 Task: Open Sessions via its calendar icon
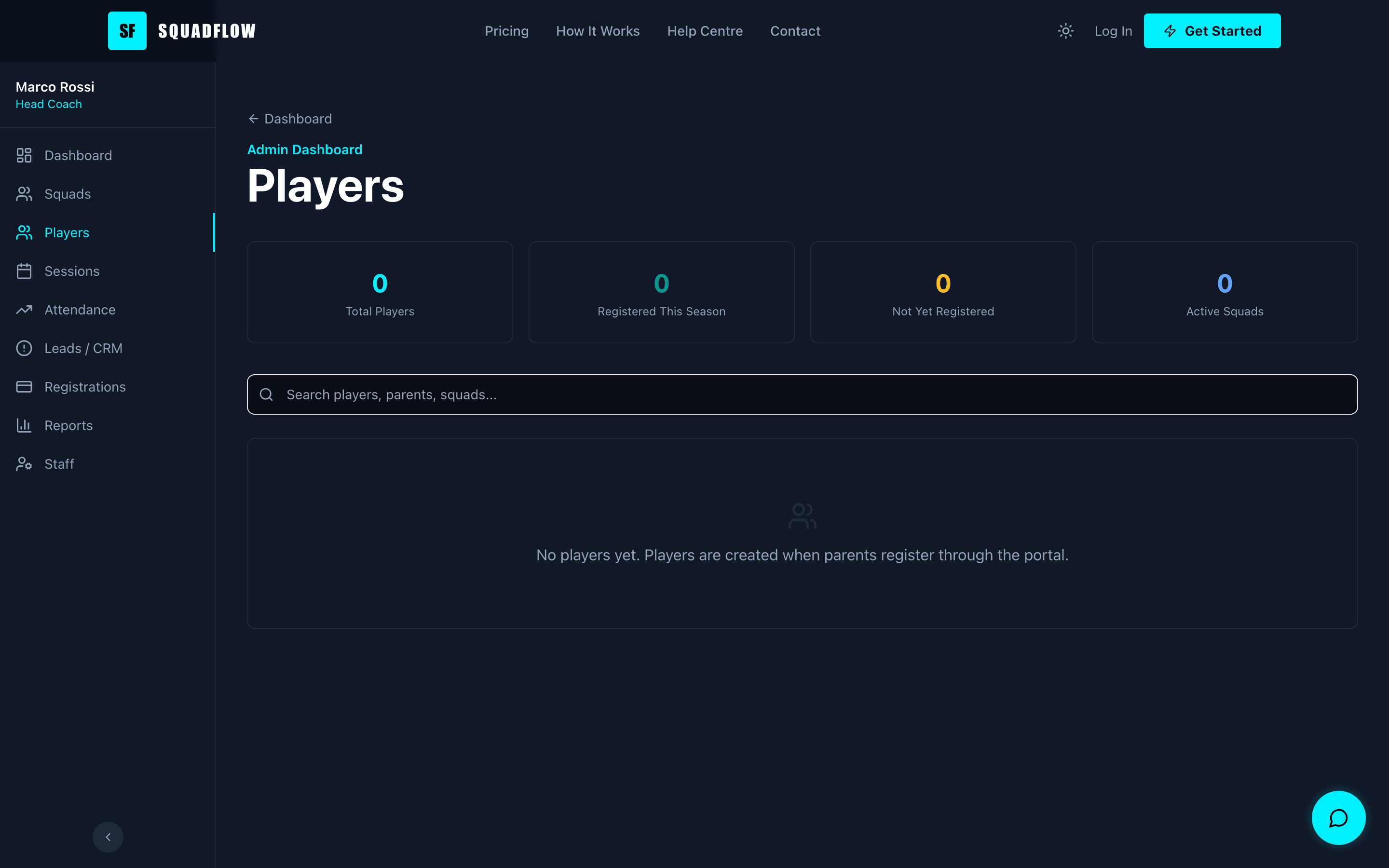pyautogui.click(x=25, y=271)
